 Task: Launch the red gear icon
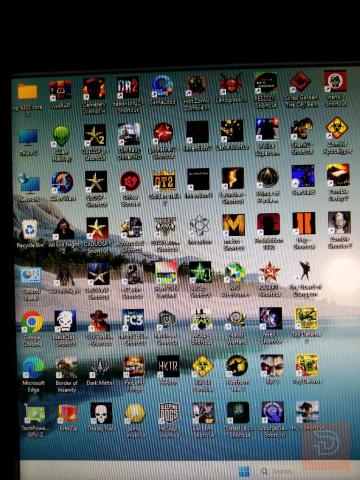coord(130,181)
